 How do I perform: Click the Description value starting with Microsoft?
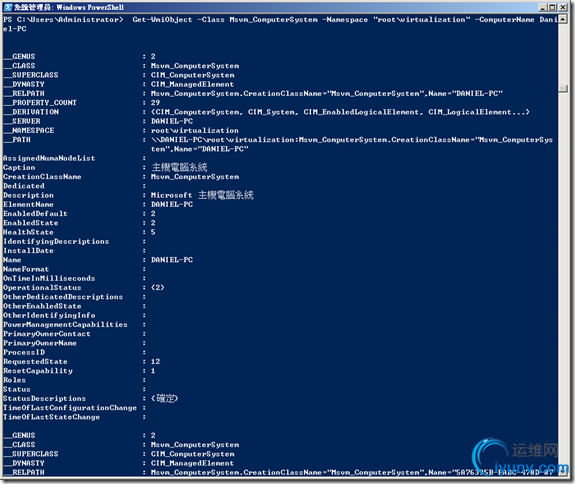coord(202,195)
